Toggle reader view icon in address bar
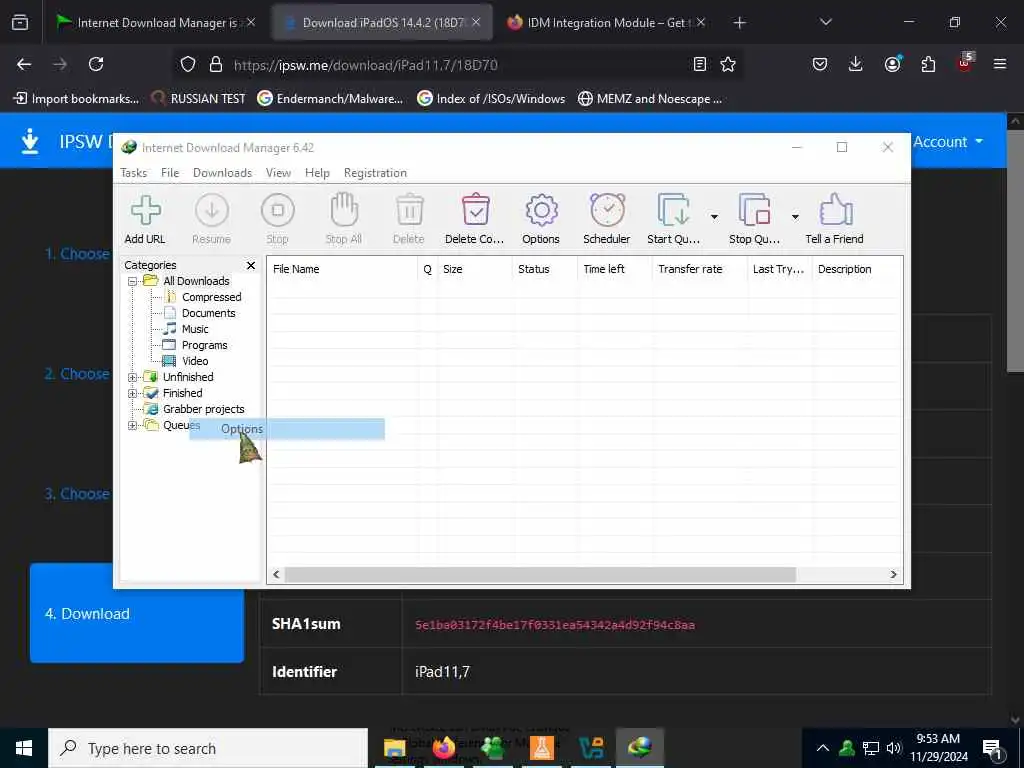 pos(699,64)
